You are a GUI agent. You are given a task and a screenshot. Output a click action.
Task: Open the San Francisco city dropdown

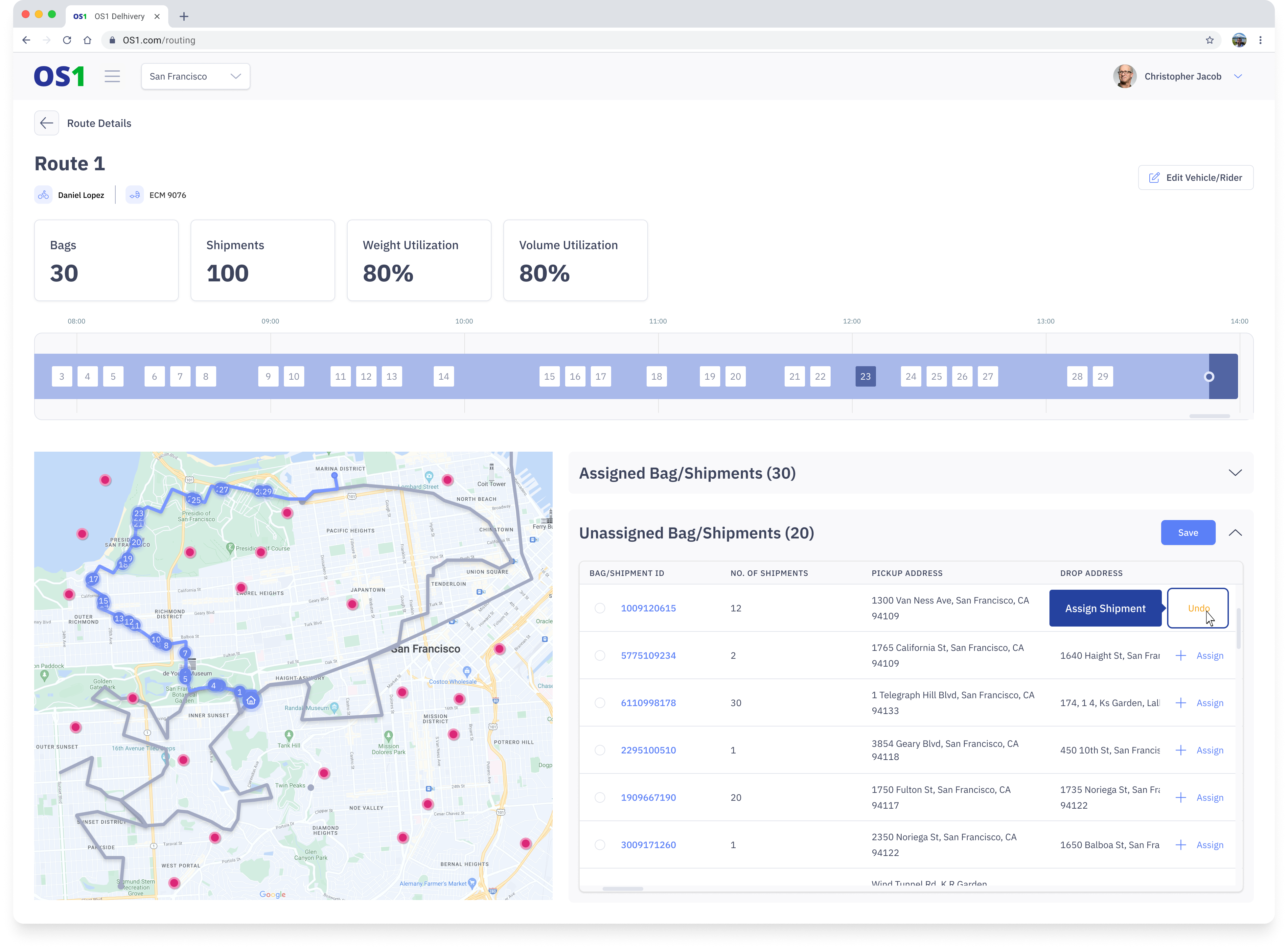pyautogui.click(x=195, y=77)
